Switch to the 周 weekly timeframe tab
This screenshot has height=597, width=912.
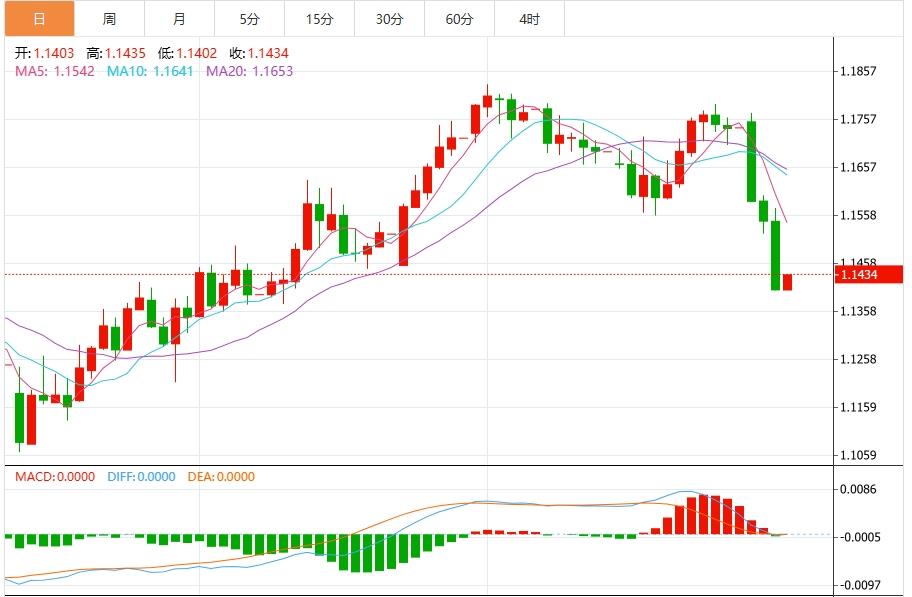108,18
